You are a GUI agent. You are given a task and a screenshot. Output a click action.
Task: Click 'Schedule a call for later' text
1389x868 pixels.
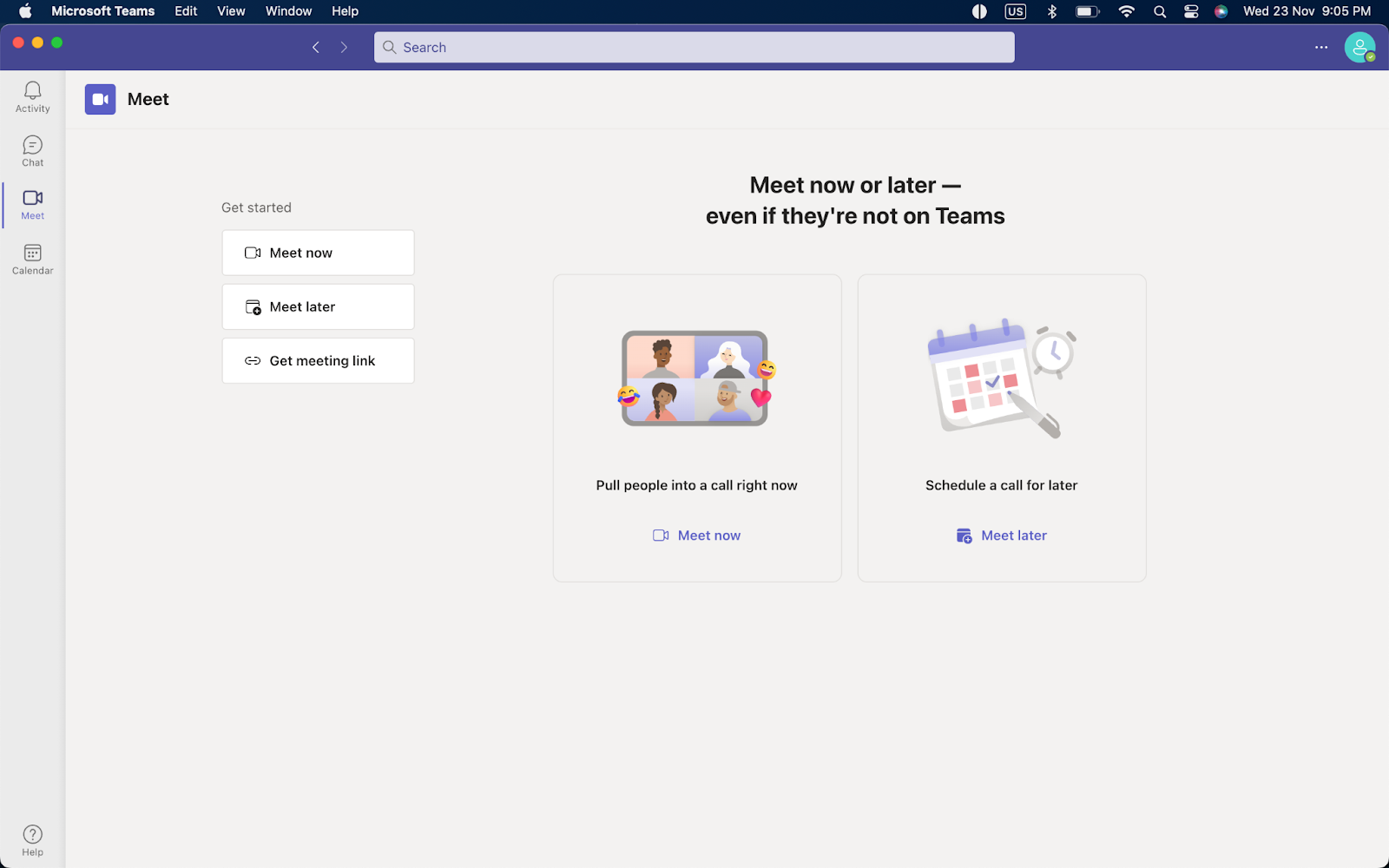coord(1002,485)
